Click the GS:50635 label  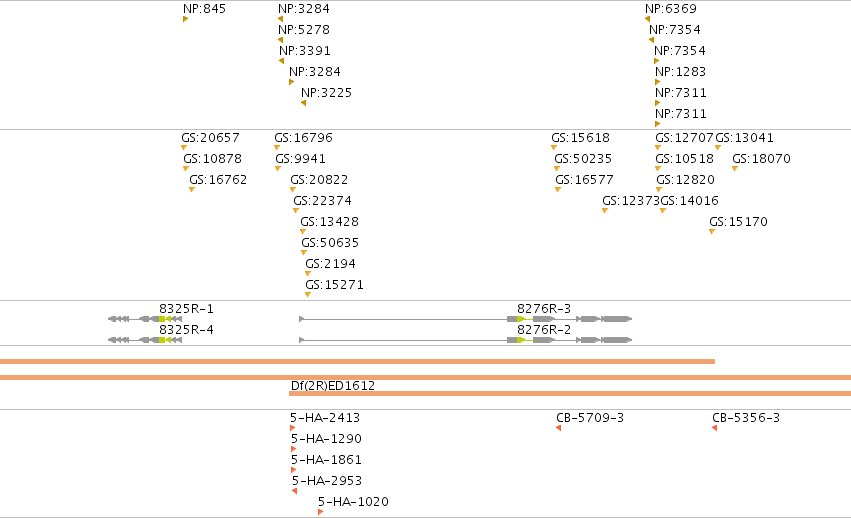click(330, 243)
